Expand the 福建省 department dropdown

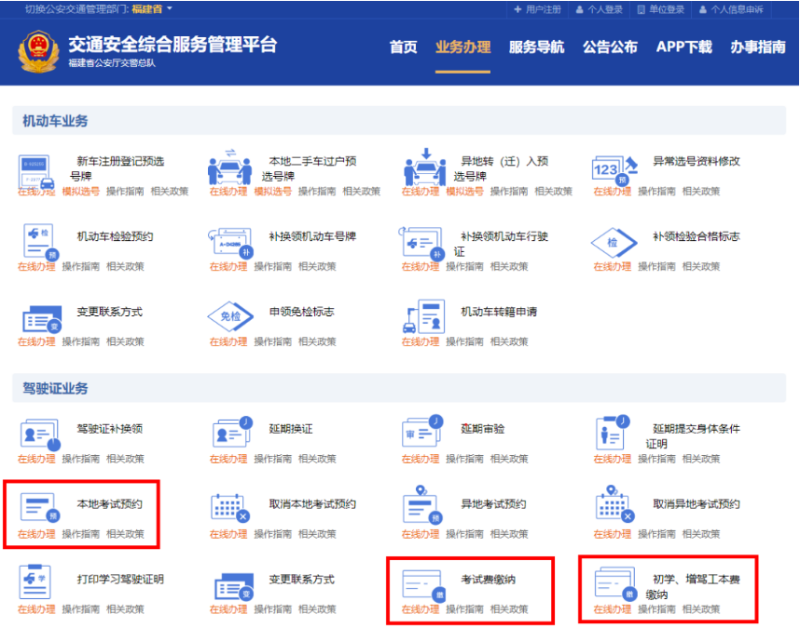coord(152,8)
